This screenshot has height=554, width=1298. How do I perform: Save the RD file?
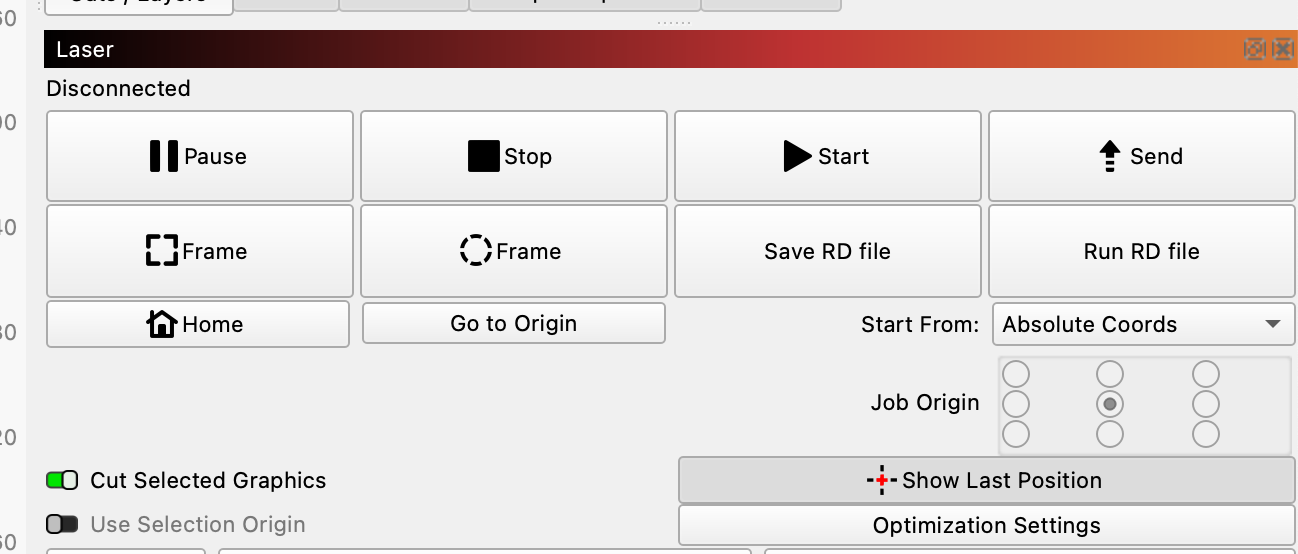[827, 251]
